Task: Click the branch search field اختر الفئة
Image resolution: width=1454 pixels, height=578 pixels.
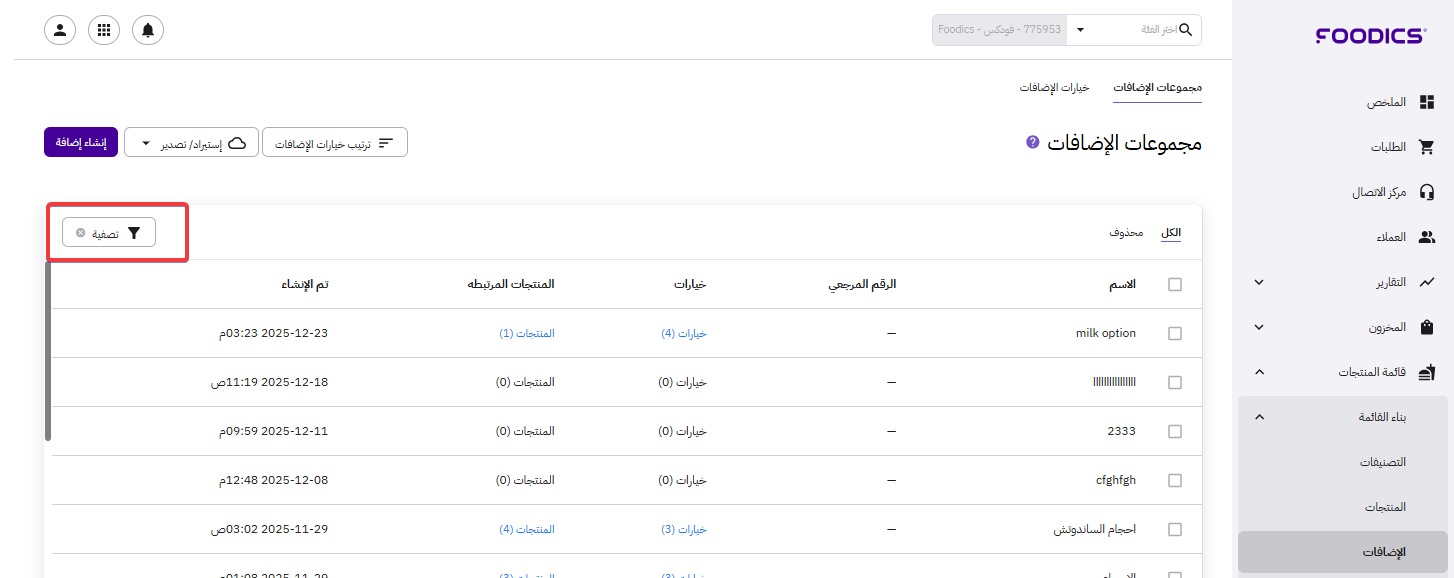Action: (x=1135, y=30)
